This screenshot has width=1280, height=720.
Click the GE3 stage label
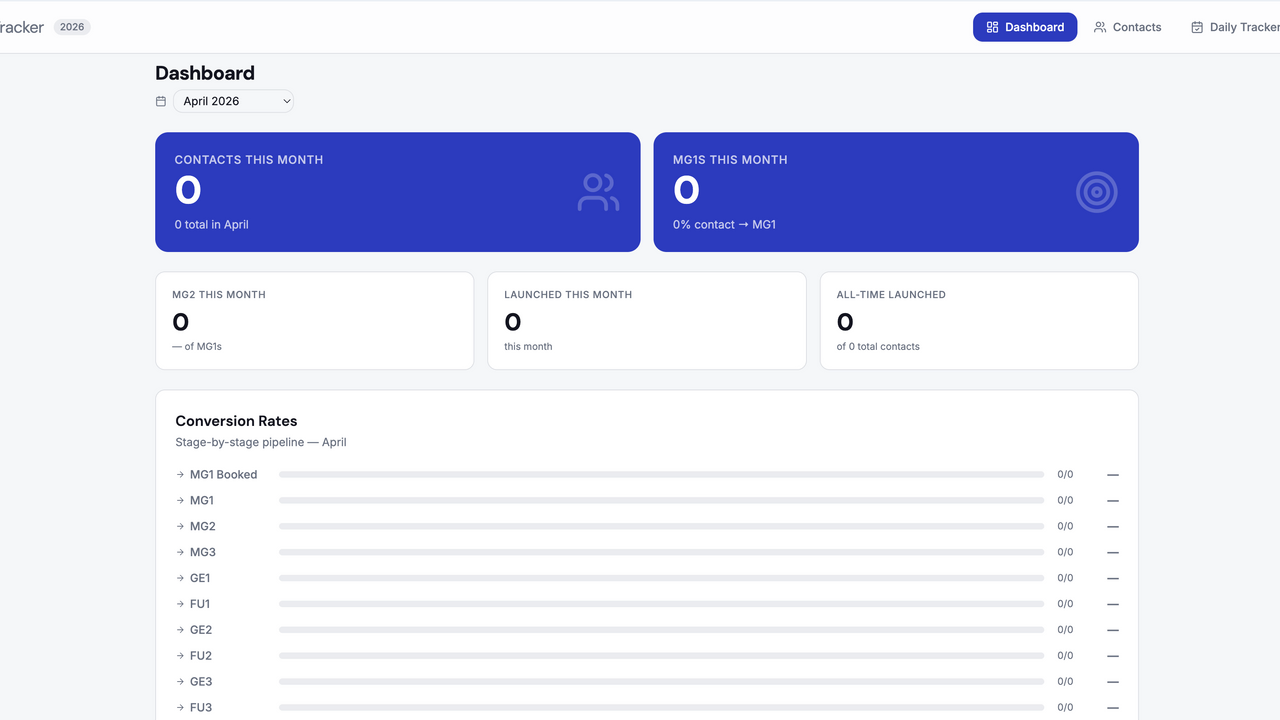point(201,683)
